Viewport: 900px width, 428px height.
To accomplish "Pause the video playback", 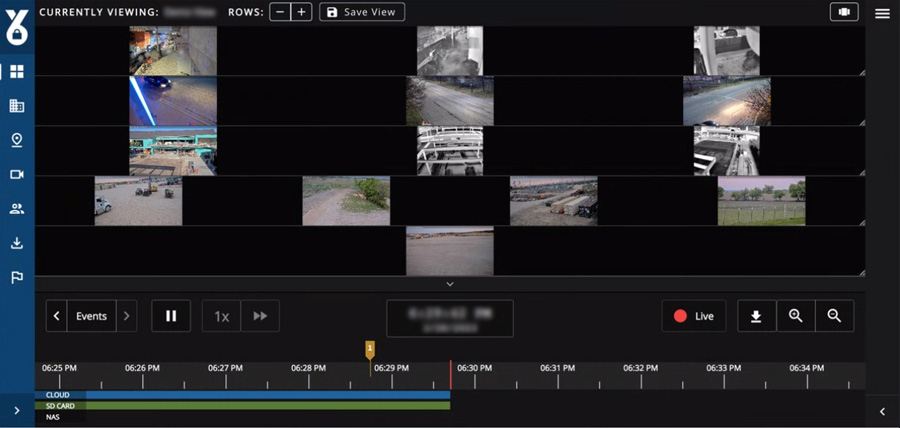I will pos(171,316).
